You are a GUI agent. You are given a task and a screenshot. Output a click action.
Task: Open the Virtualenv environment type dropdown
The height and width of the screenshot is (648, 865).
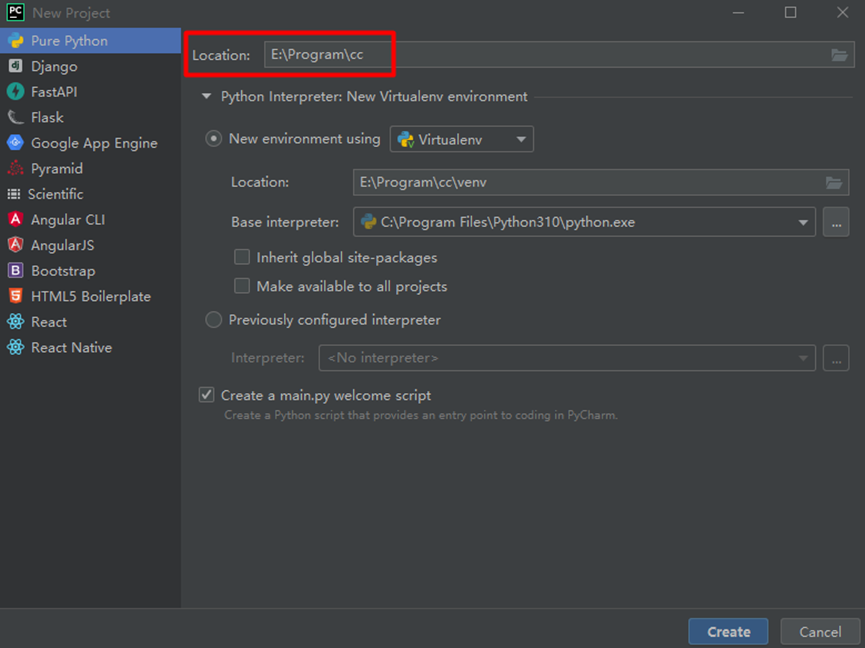462,140
